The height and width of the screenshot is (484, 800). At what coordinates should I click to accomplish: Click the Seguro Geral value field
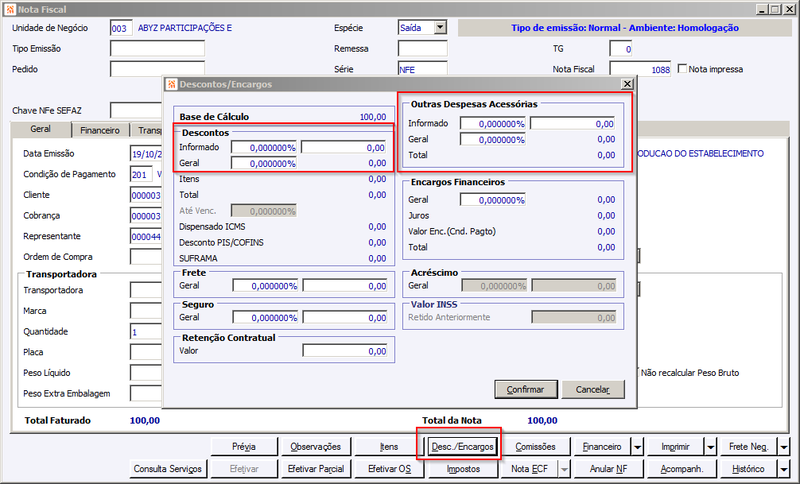345,317
